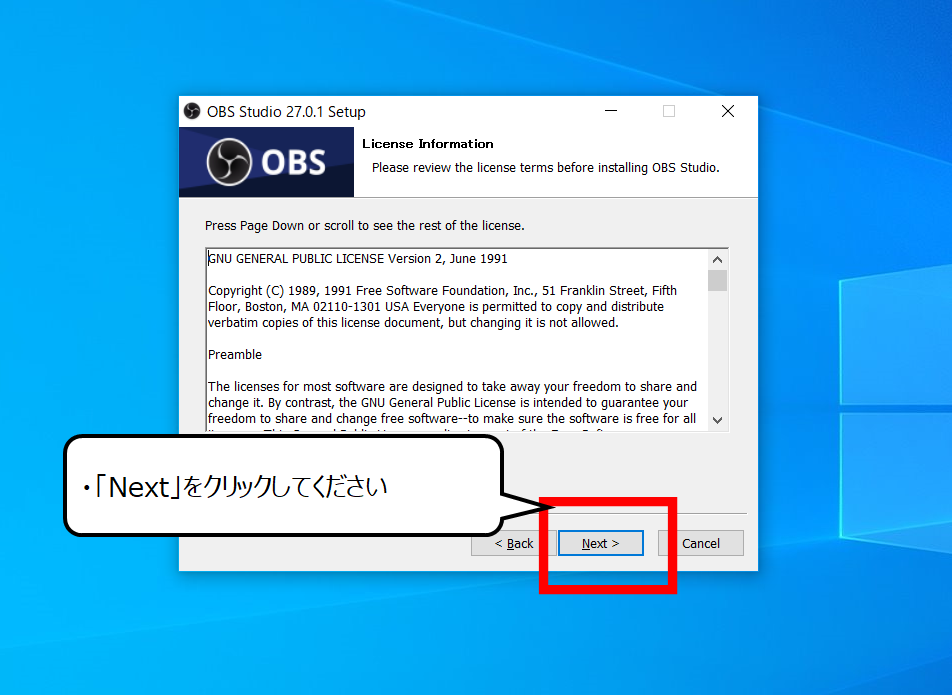Click 'OBS Studio 27.0.1 Setup' title text
This screenshot has width=952, height=695.
[x=286, y=112]
